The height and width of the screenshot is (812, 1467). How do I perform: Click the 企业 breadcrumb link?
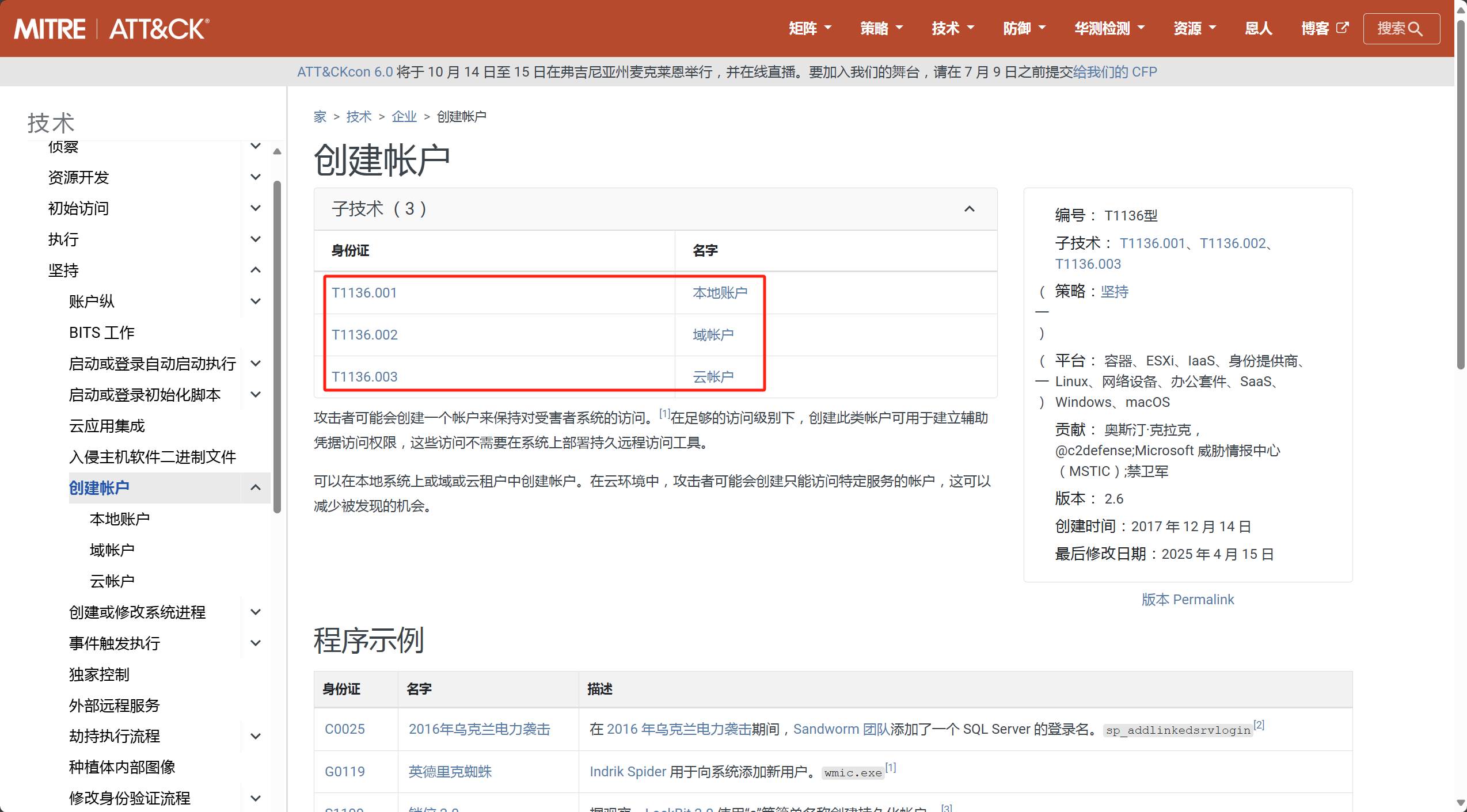(404, 117)
